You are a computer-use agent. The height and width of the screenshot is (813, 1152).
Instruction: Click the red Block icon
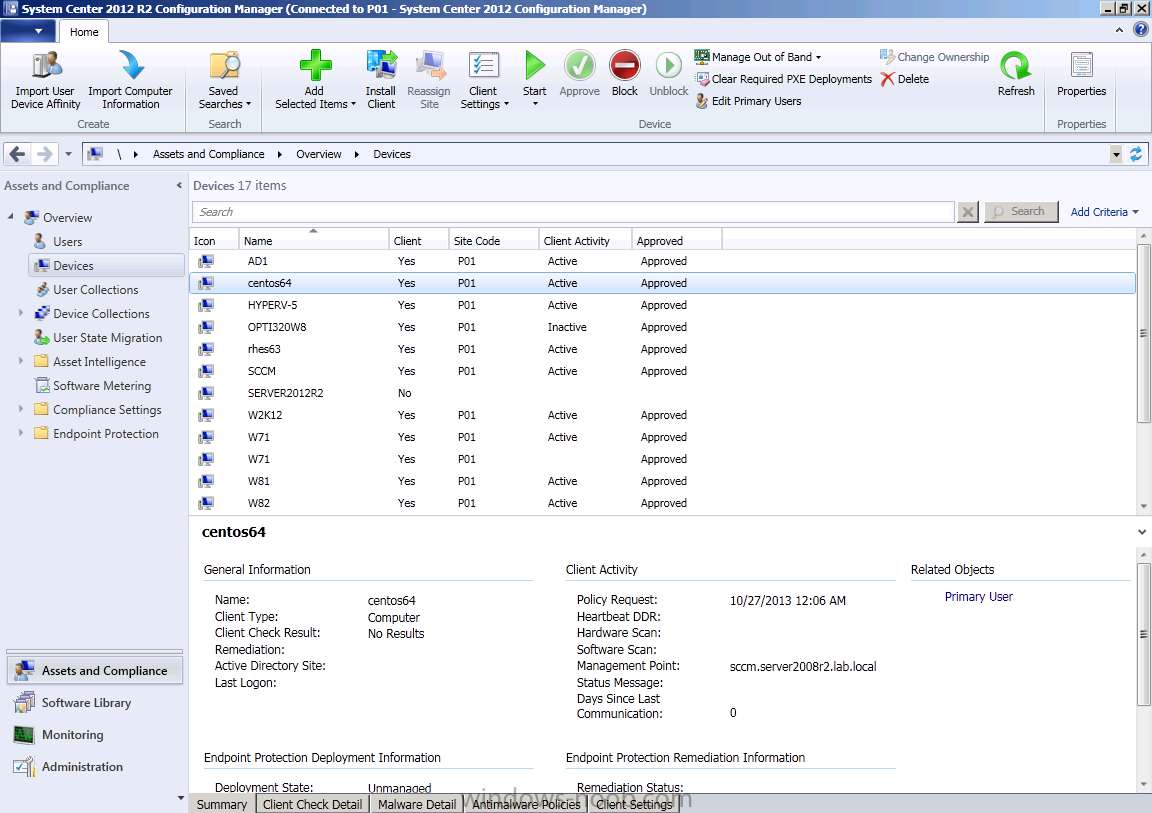pyautogui.click(x=624, y=65)
